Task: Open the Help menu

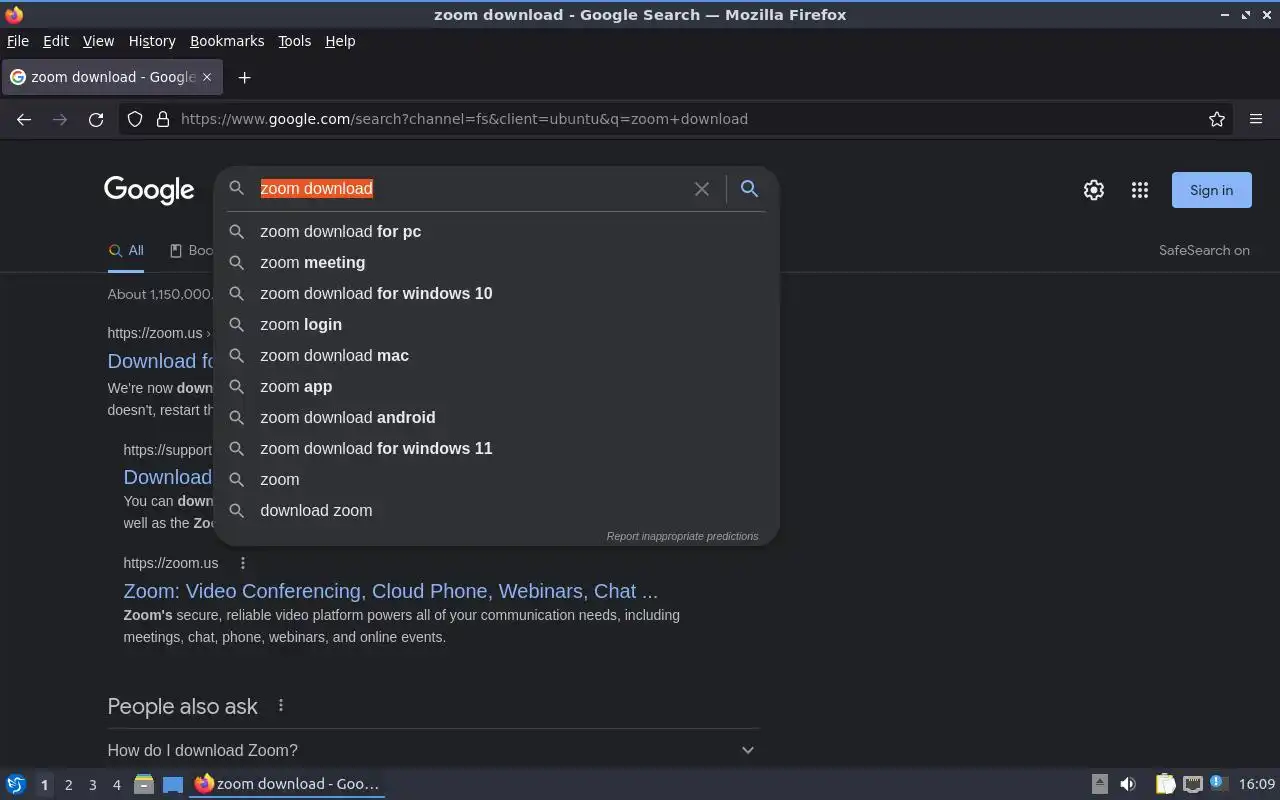Action: 340,41
